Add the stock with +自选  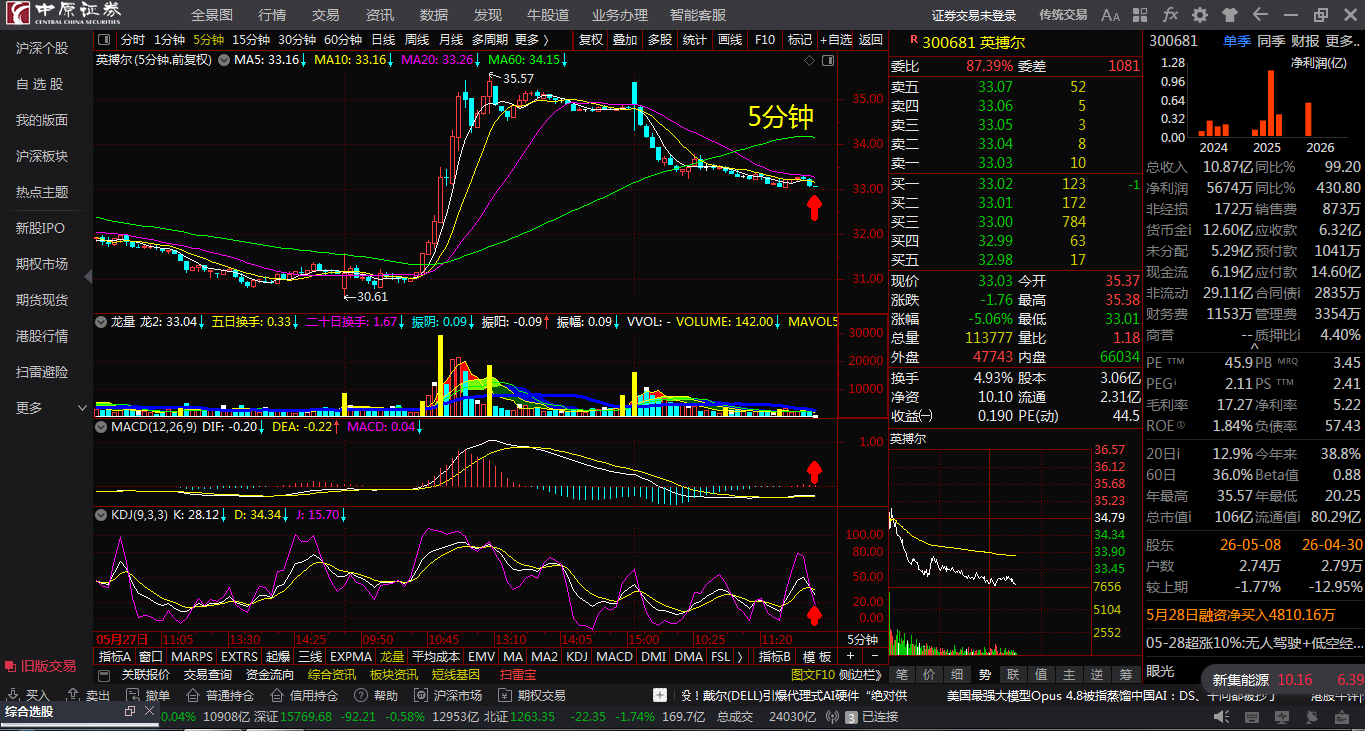tap(836, 39)
